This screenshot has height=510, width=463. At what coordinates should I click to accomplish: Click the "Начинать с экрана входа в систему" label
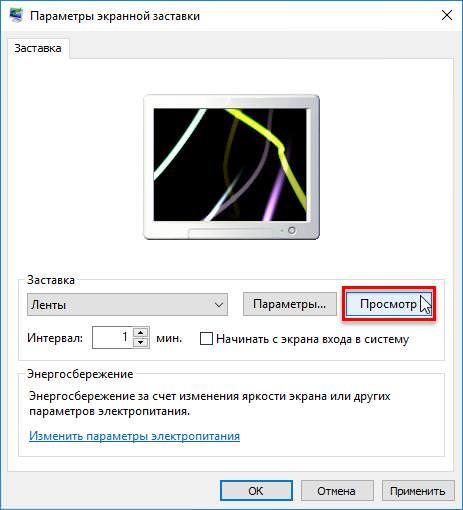312,339
